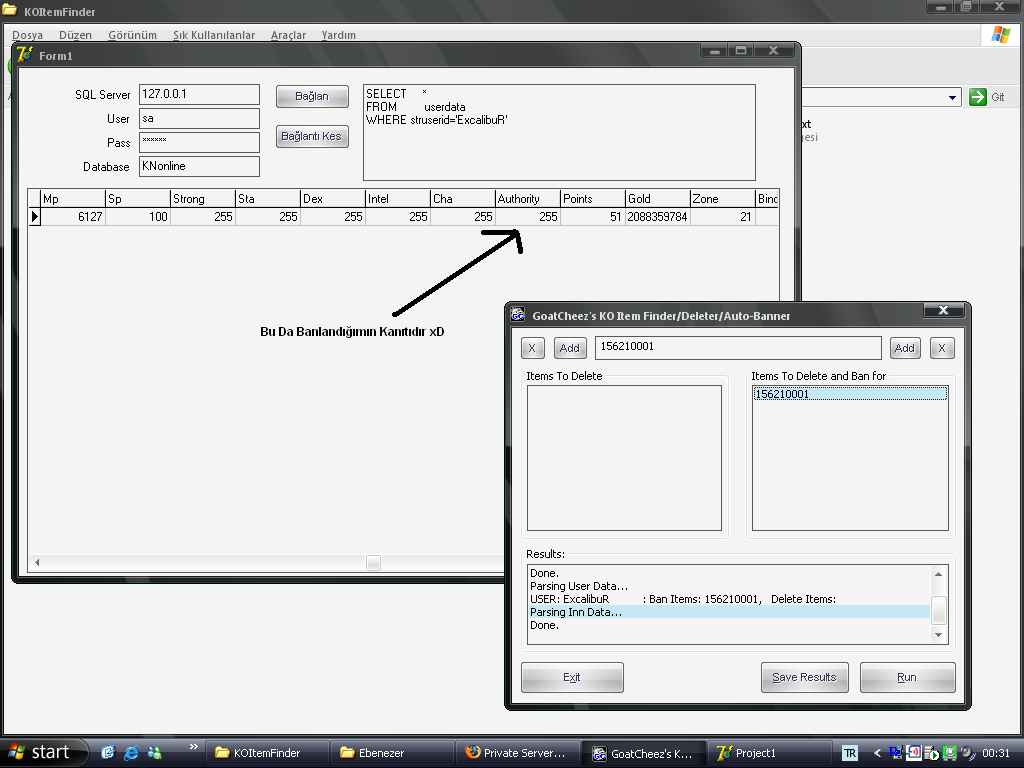Open the Düzen menu

click(75, 35)
